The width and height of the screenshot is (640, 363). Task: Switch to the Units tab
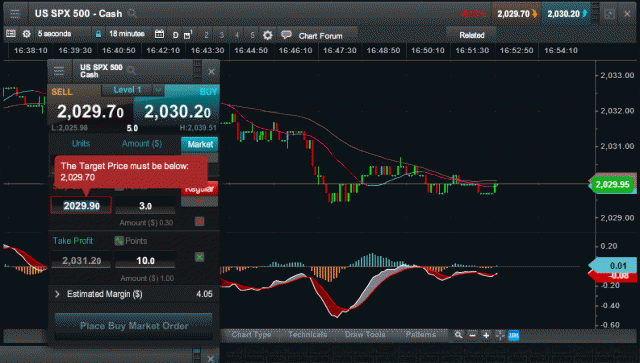tap(81, 143)
